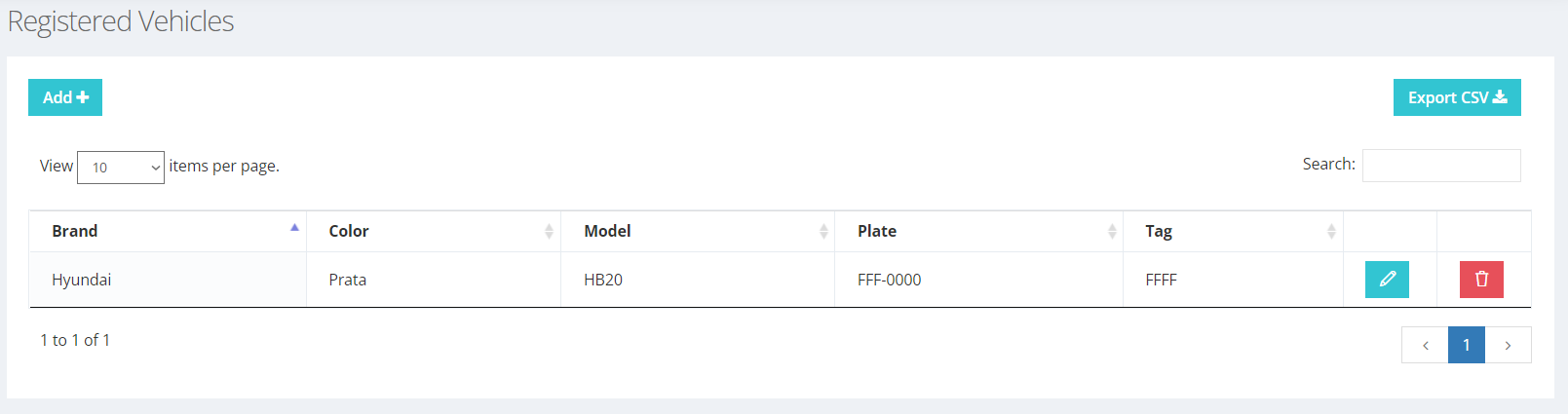This screenshot has height=414, width=1568.
Task: Delete the Hyundai vehicle with trash icon
Action: pyautogui.click(x=1481, y=280)
